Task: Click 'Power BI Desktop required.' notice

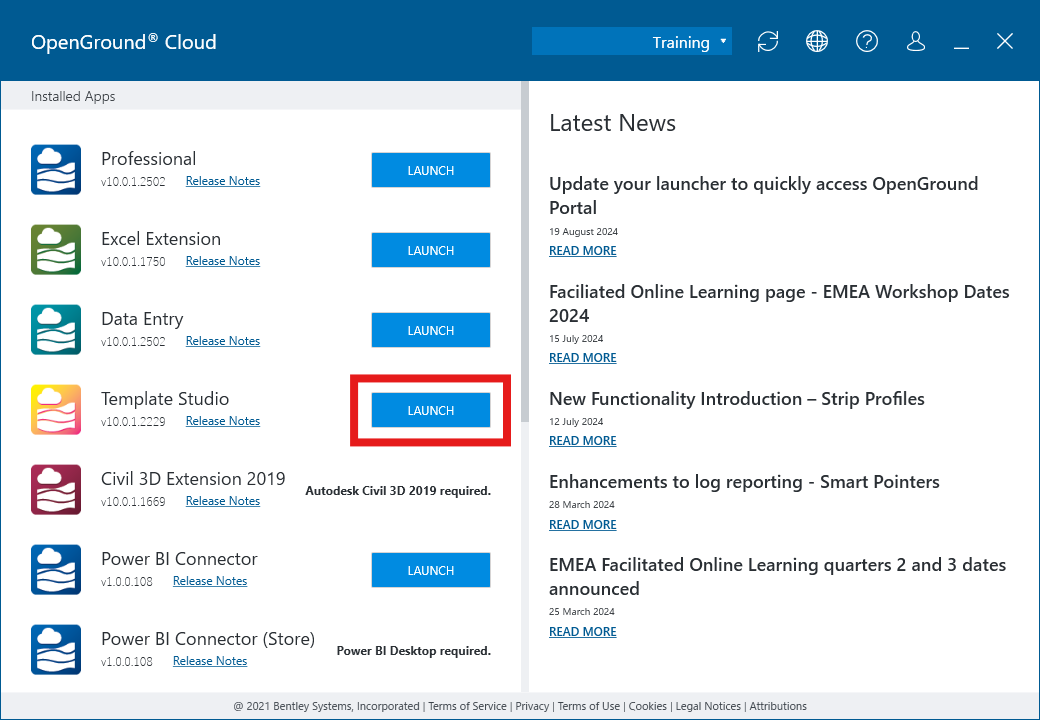Action: point(414,650)
